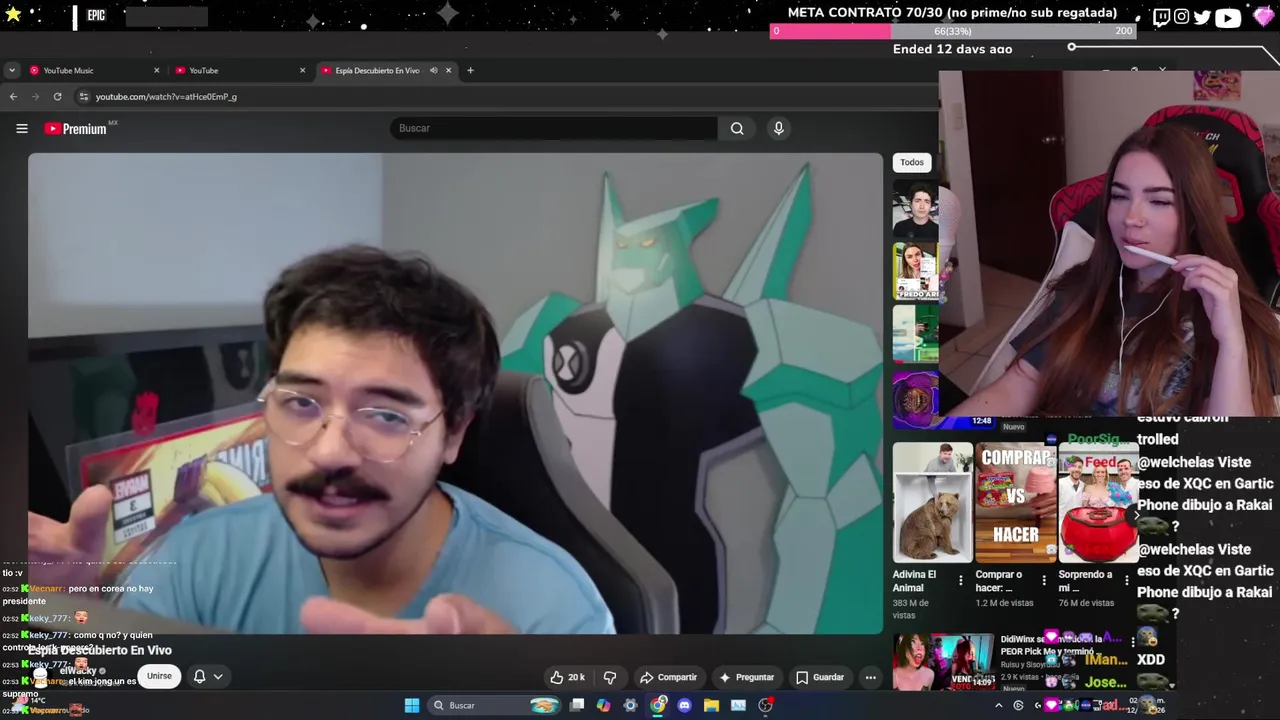Click the Instagram icon in the overlay
Image resolution: width=1280 pixels, height=720 pixels.
click(1182, 17)
